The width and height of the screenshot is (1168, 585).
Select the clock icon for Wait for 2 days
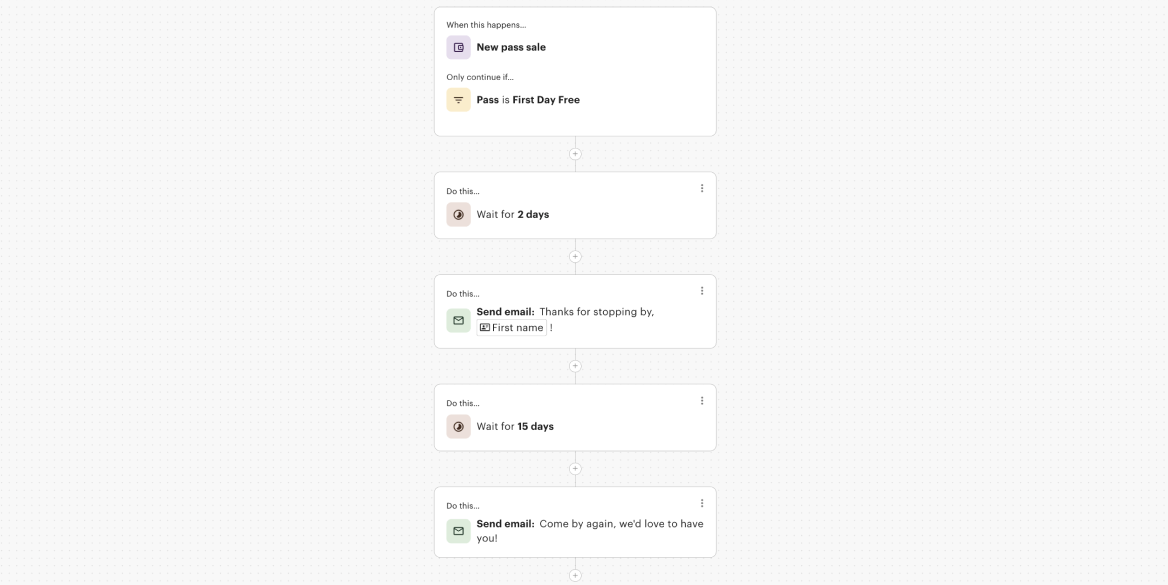(458, 215)
